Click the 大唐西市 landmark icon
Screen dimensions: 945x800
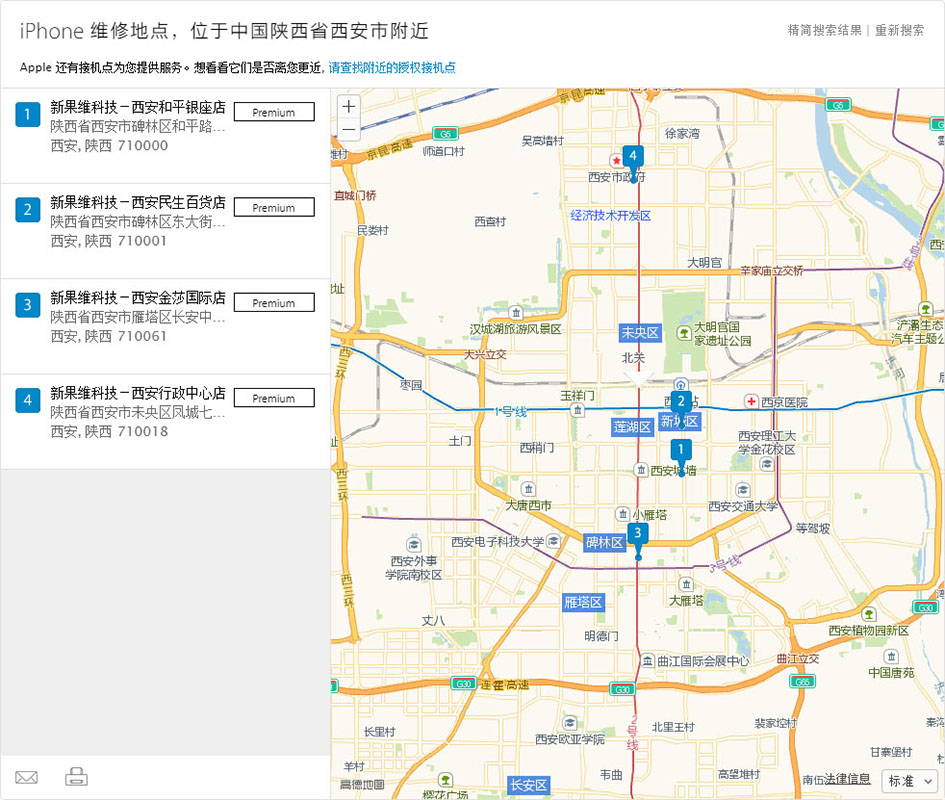coord(528,488)
